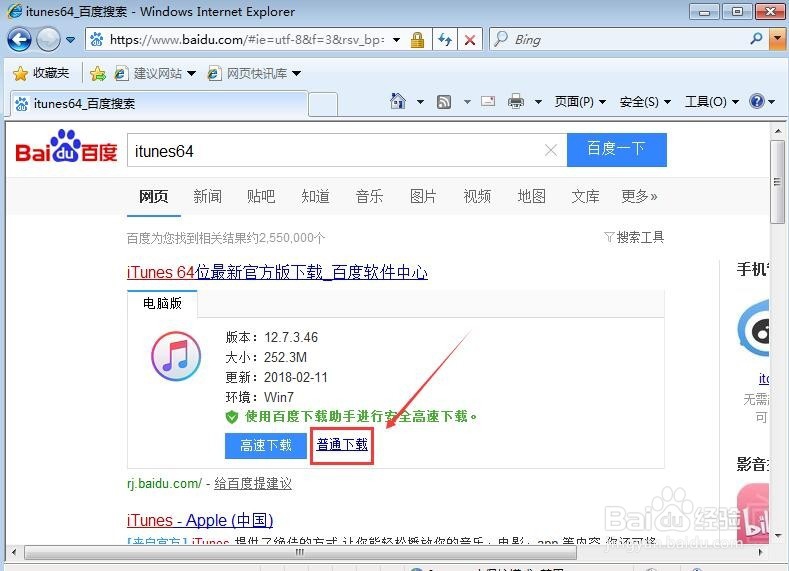The height and width of the screenshot is (571, 789).
Task: Select the itunes64_百度搜索 browser tab
Action: [x=159, y=104]
